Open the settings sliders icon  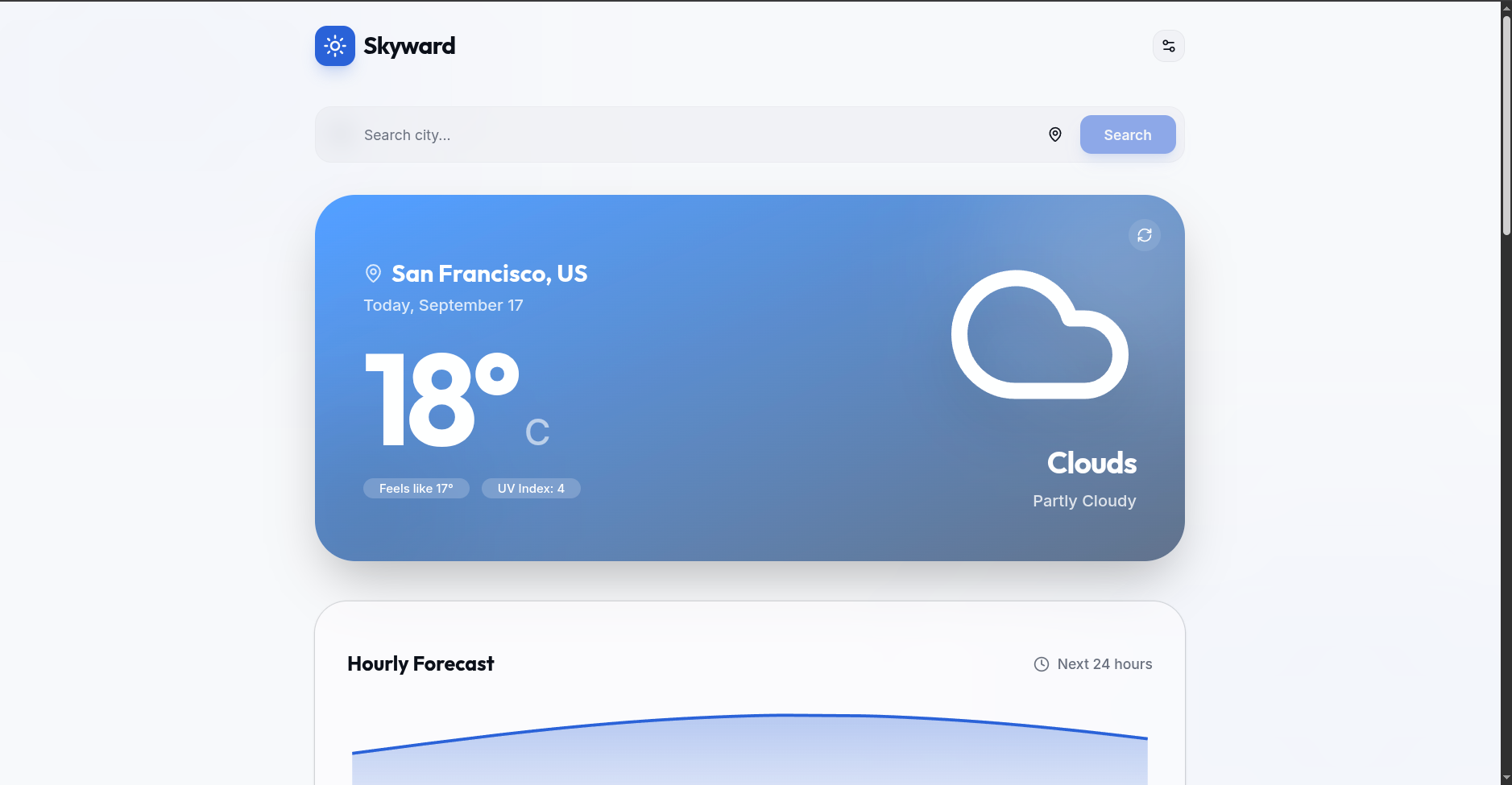[1168, 46]
